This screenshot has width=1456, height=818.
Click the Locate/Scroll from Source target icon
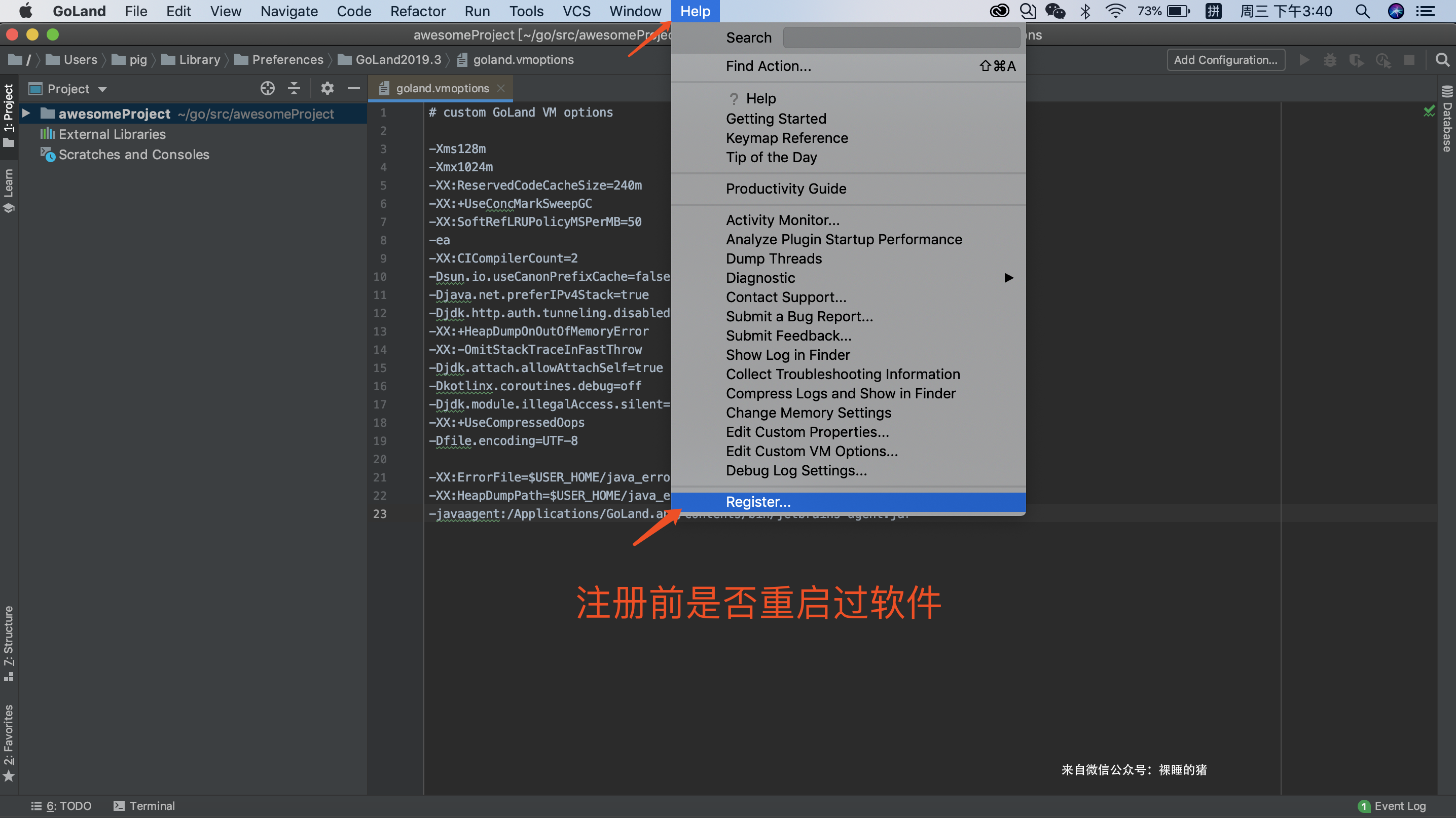pyautogui.click(x=267, y=88)
